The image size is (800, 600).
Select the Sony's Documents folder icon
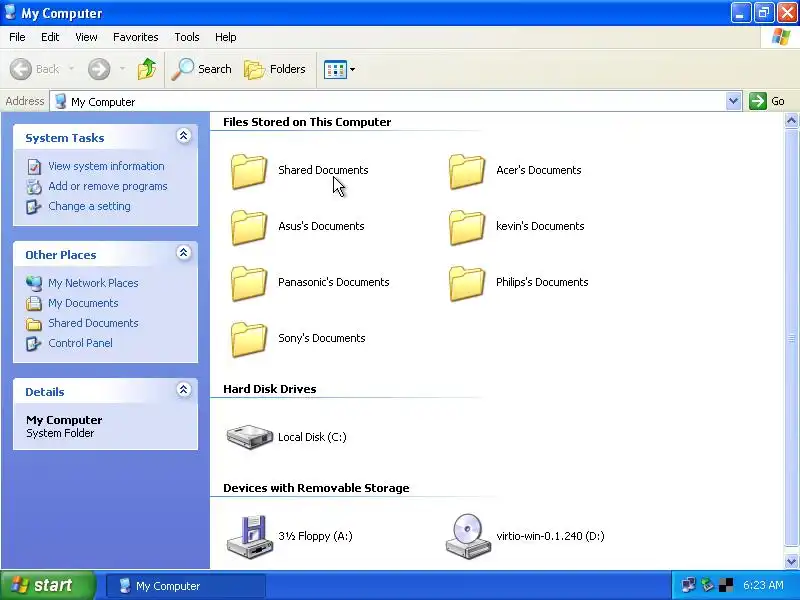(x=249, y=340)
